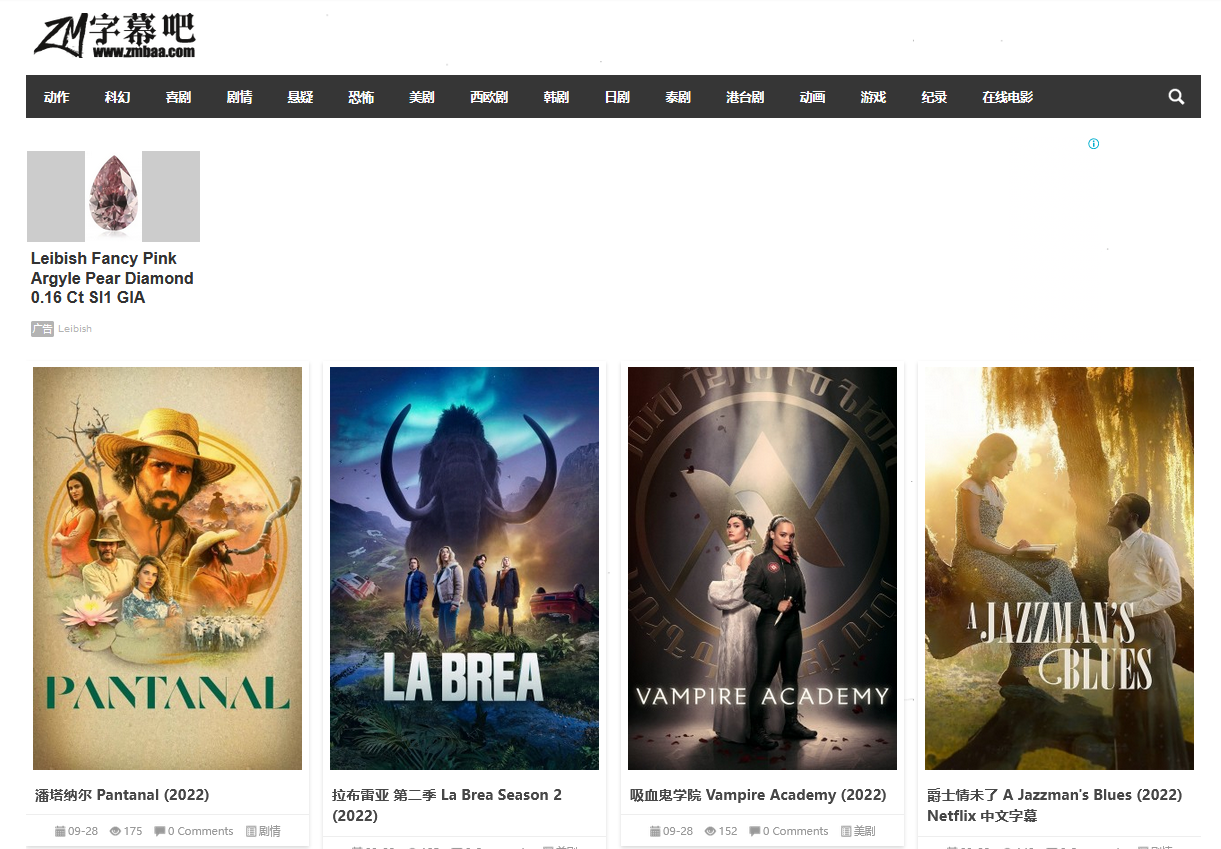Click calendar icon under Vampire Academy

pos(655,831)
